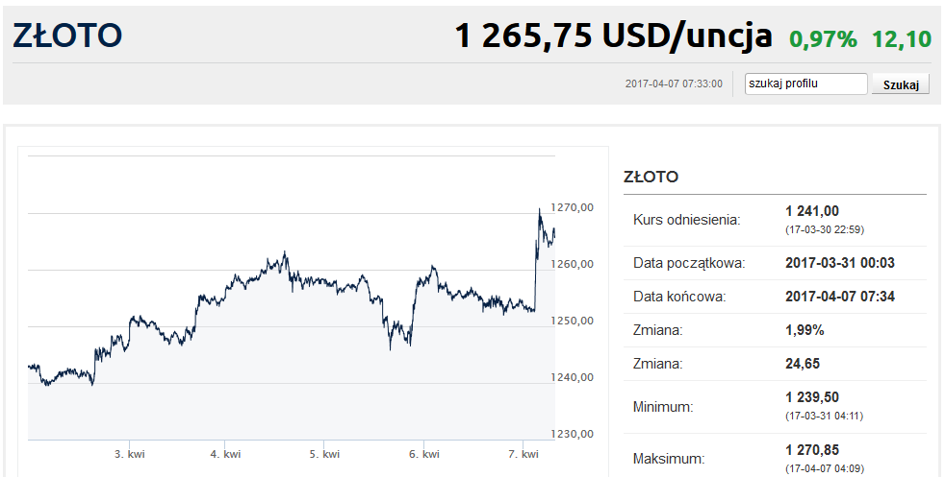Screen dimensions: 945x477
Task: Click the '5. kwi' date axis label
Action: click(324, 454)
